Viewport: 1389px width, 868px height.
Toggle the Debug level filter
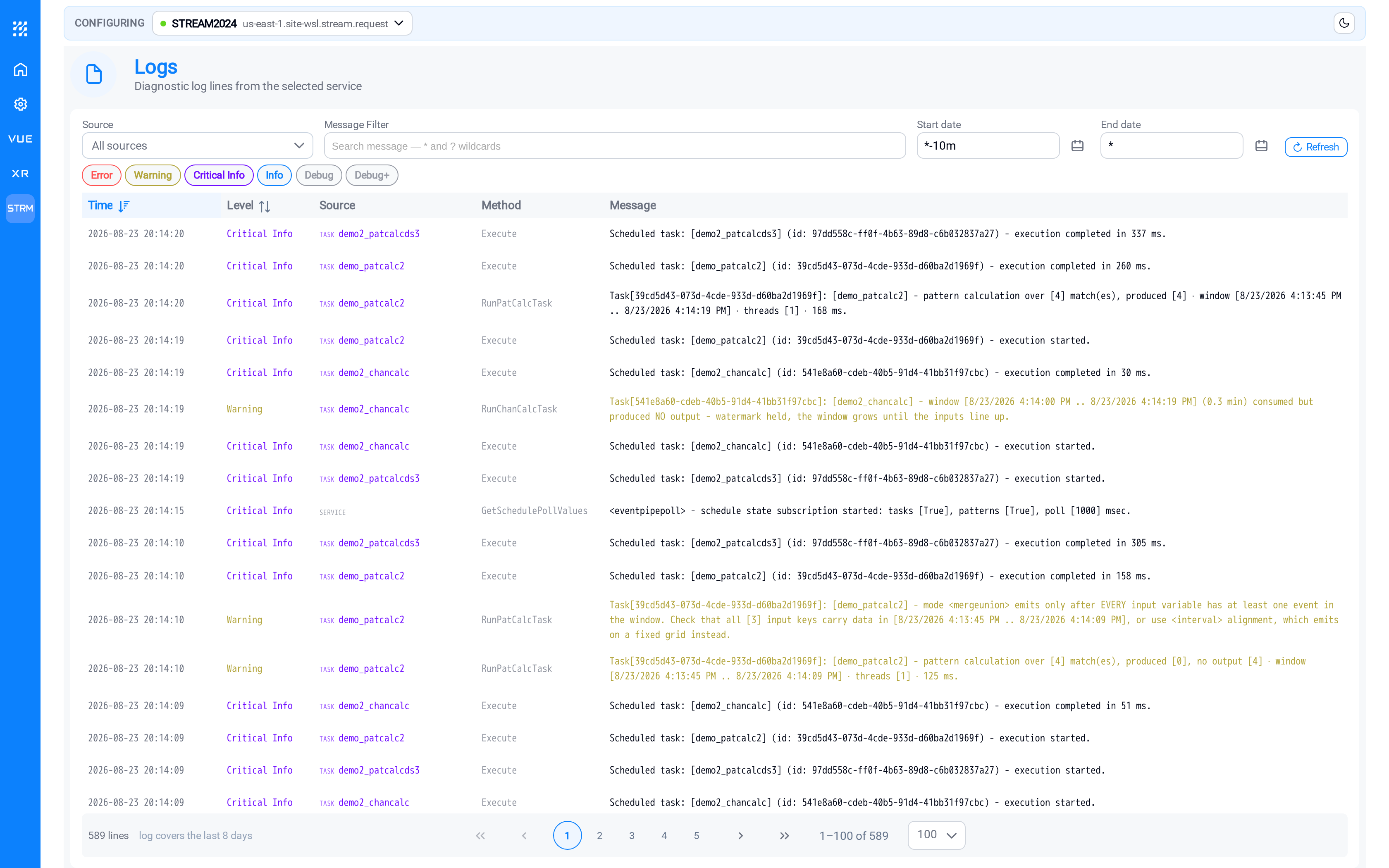point(319,175)
